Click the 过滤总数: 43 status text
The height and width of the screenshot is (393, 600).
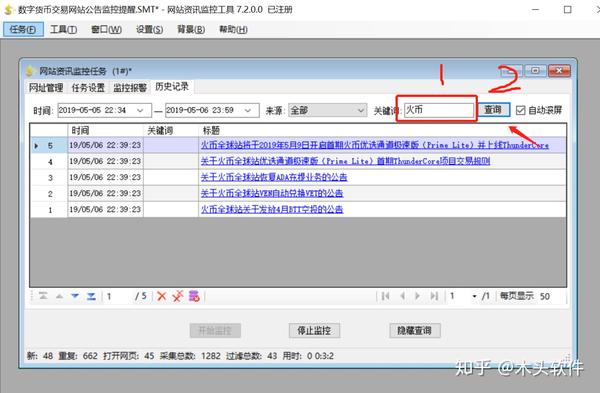251,356
